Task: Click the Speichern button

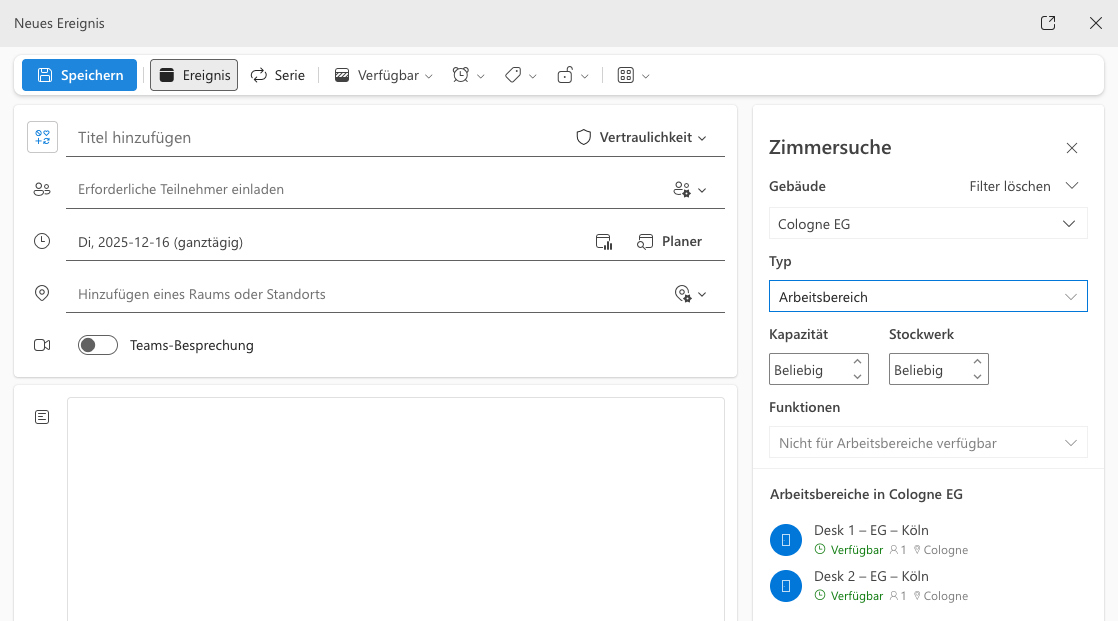Action: 79,75
